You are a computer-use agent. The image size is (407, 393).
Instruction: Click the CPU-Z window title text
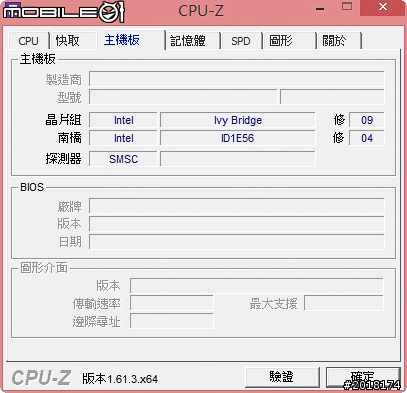click(201, 10)
